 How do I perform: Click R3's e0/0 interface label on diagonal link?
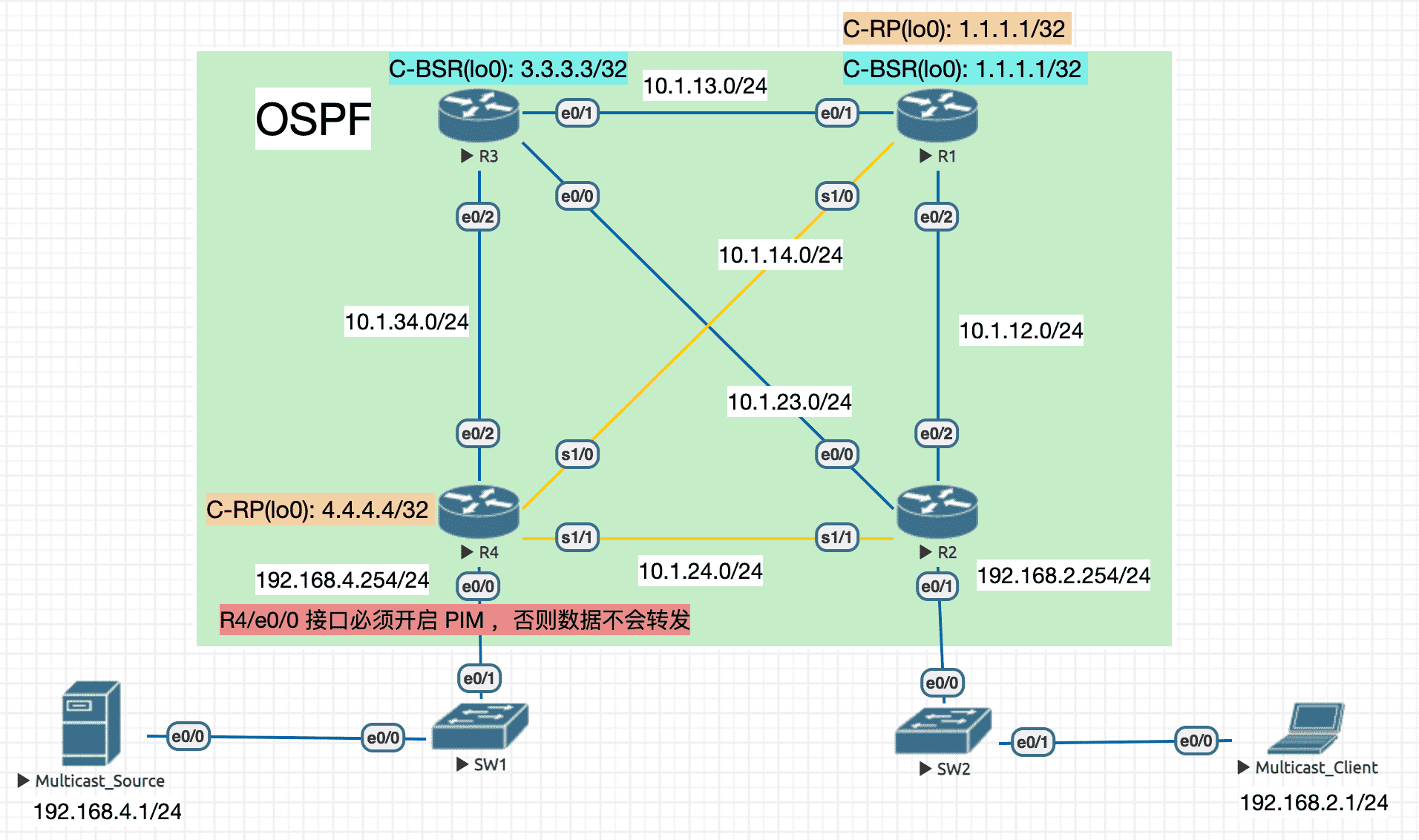click(x=577, y=196)
